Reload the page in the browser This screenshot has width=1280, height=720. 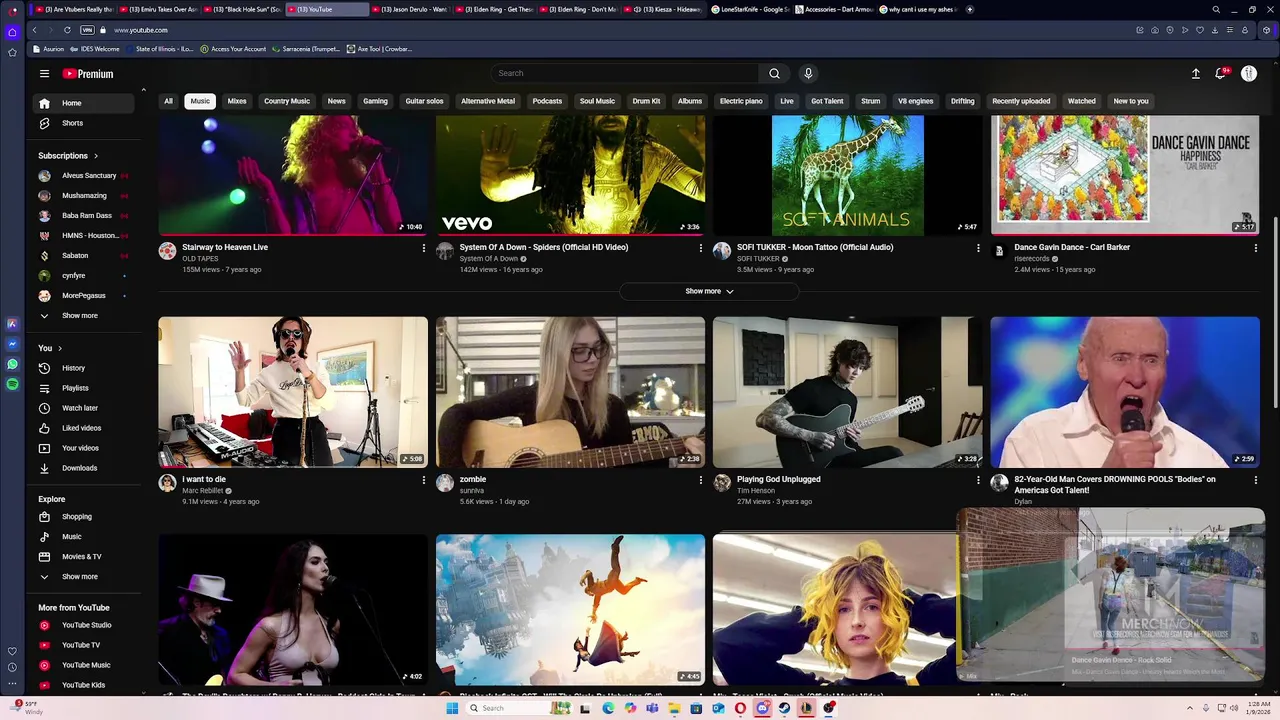67,30
